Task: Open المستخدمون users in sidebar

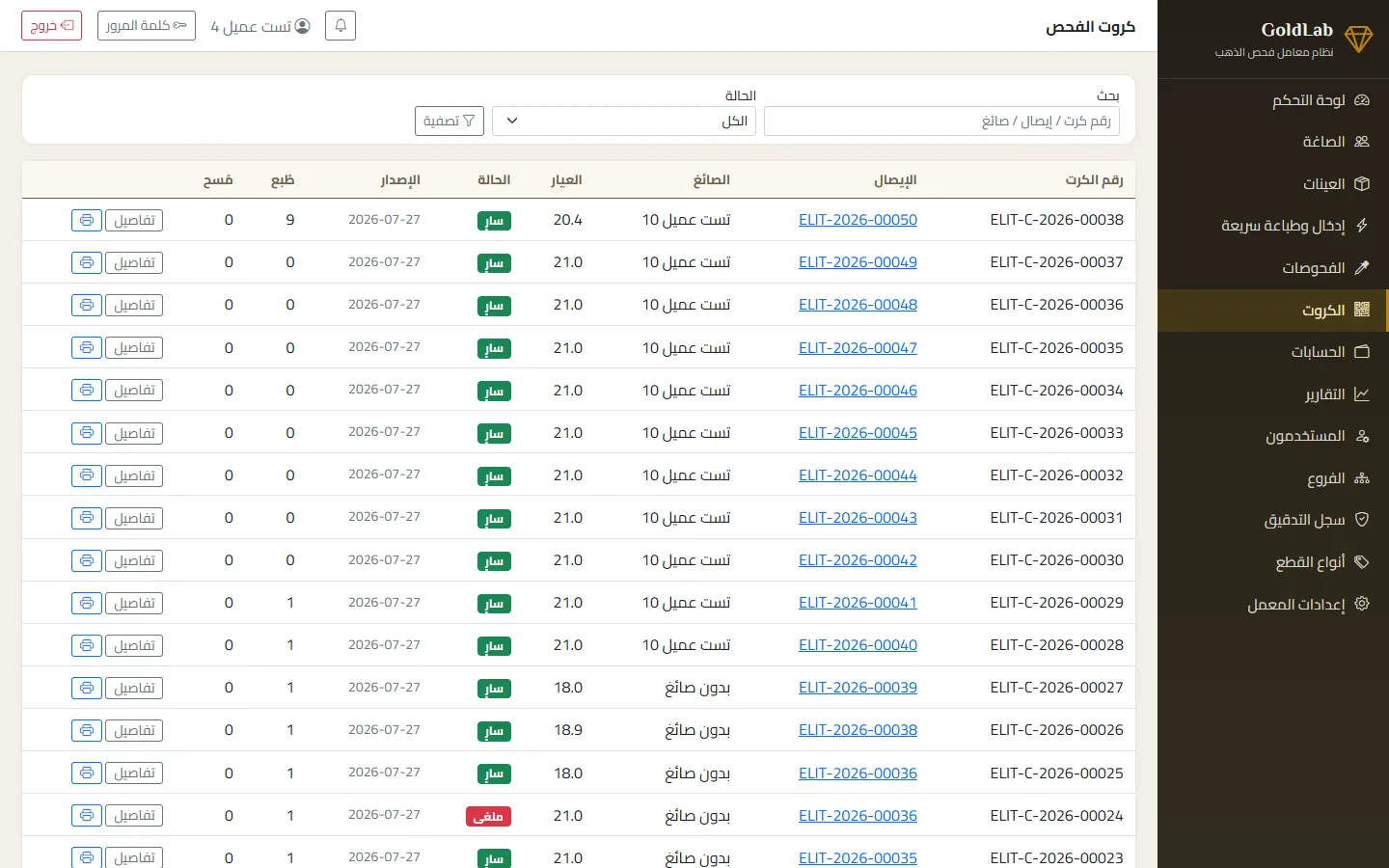Action: [x=1273, y=436]
